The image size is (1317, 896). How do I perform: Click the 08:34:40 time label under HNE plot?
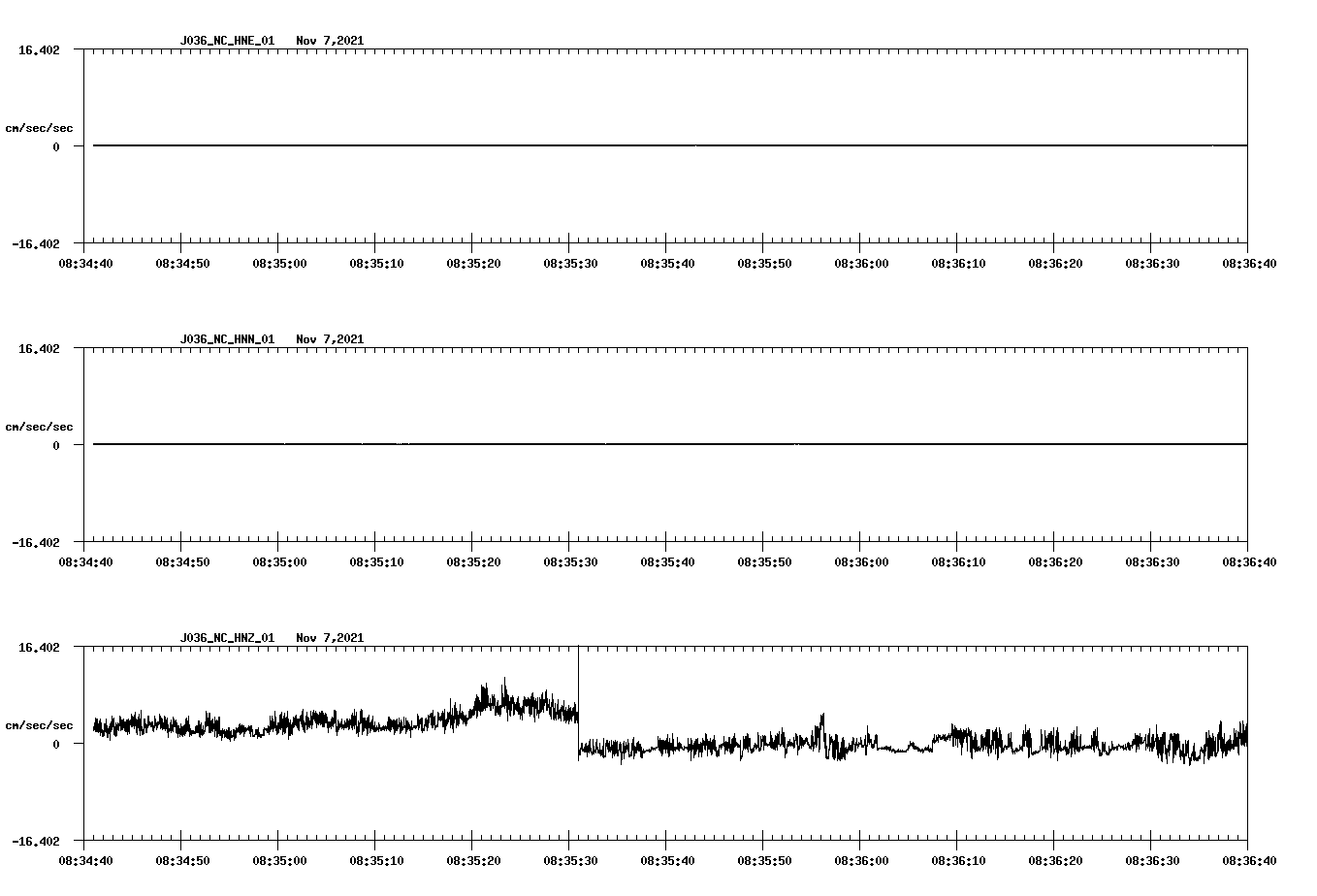click(85, 264)
